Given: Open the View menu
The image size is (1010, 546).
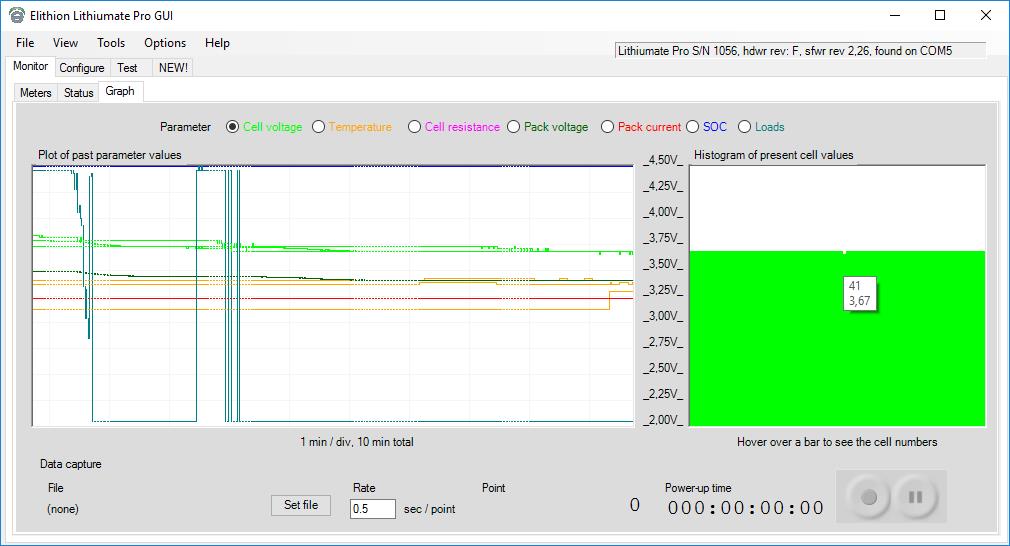Looking at the screenshot, I should [x=65, y=43].
